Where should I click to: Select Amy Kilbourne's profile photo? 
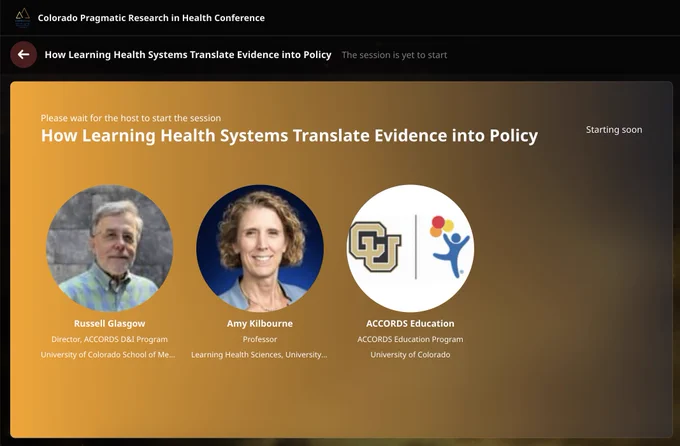pyautogui.click(x=260, y=248)
